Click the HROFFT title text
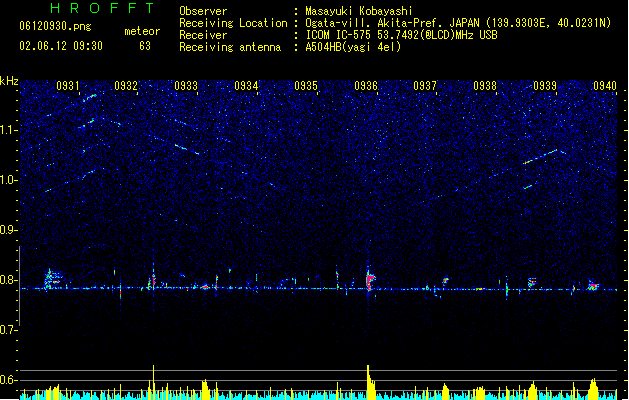The width and height of the screenshot is (629, 400). [x=103, y=8]
